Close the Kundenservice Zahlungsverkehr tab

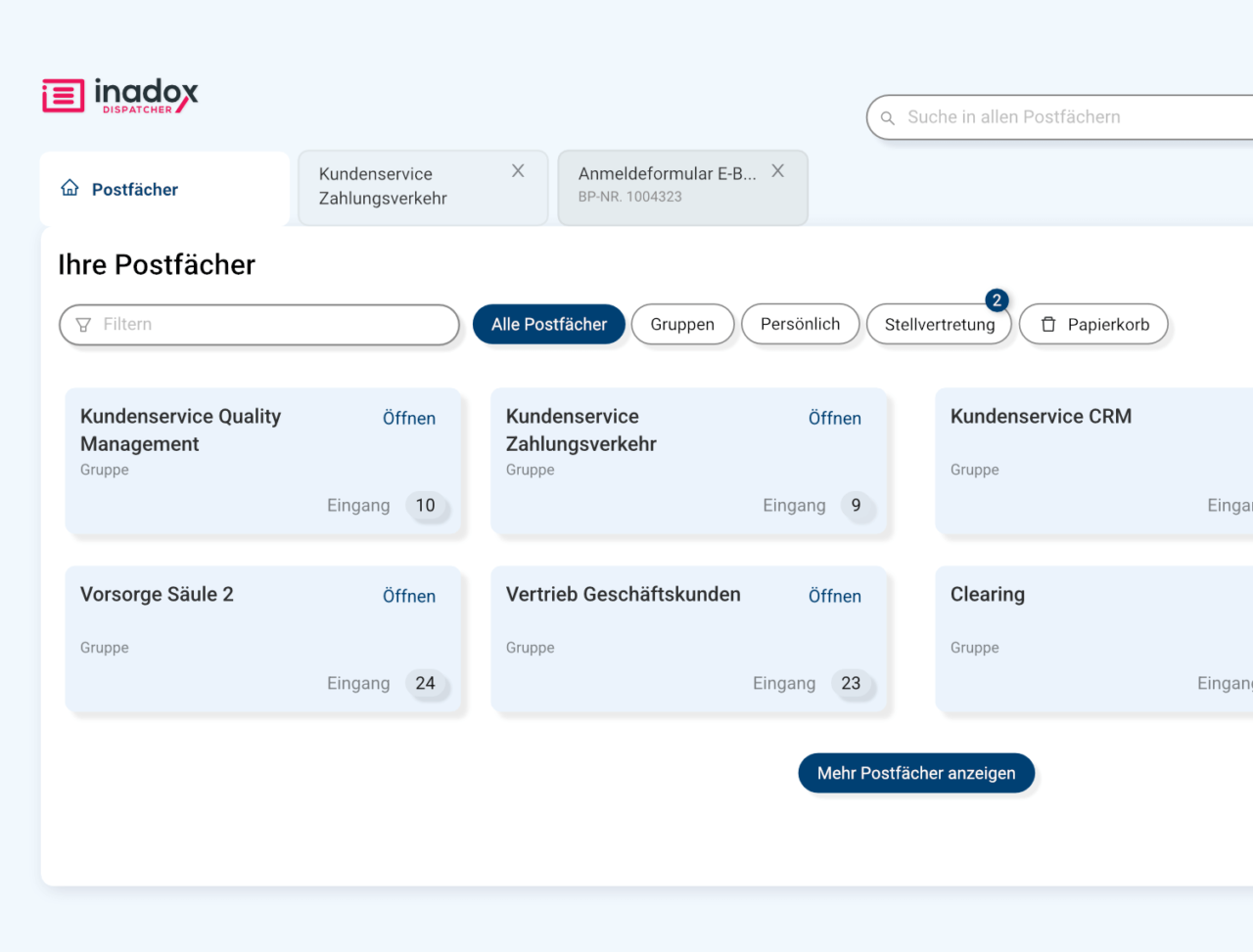click(518, 171)
